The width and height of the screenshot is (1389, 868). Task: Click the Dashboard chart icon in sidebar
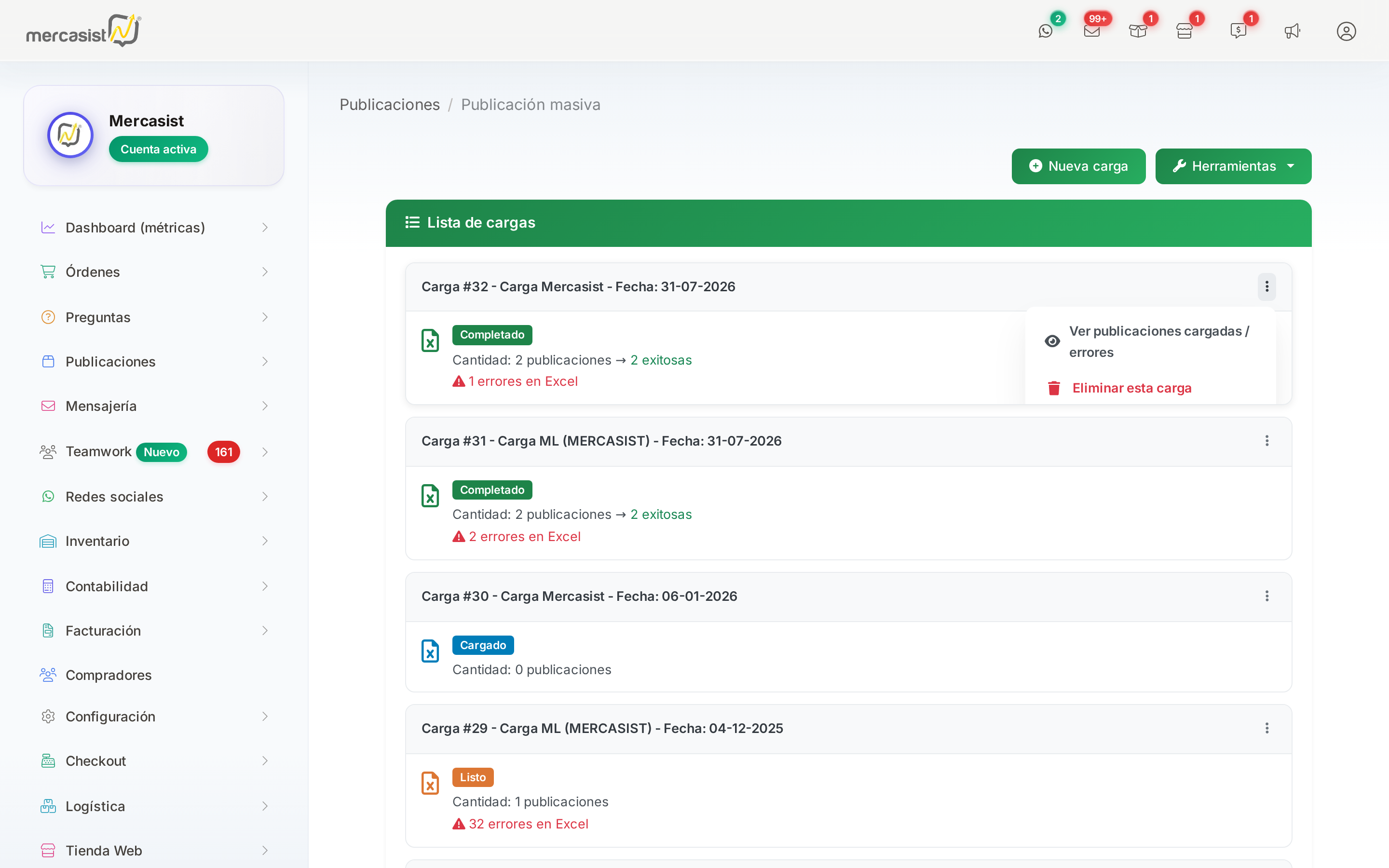[48, 227]
